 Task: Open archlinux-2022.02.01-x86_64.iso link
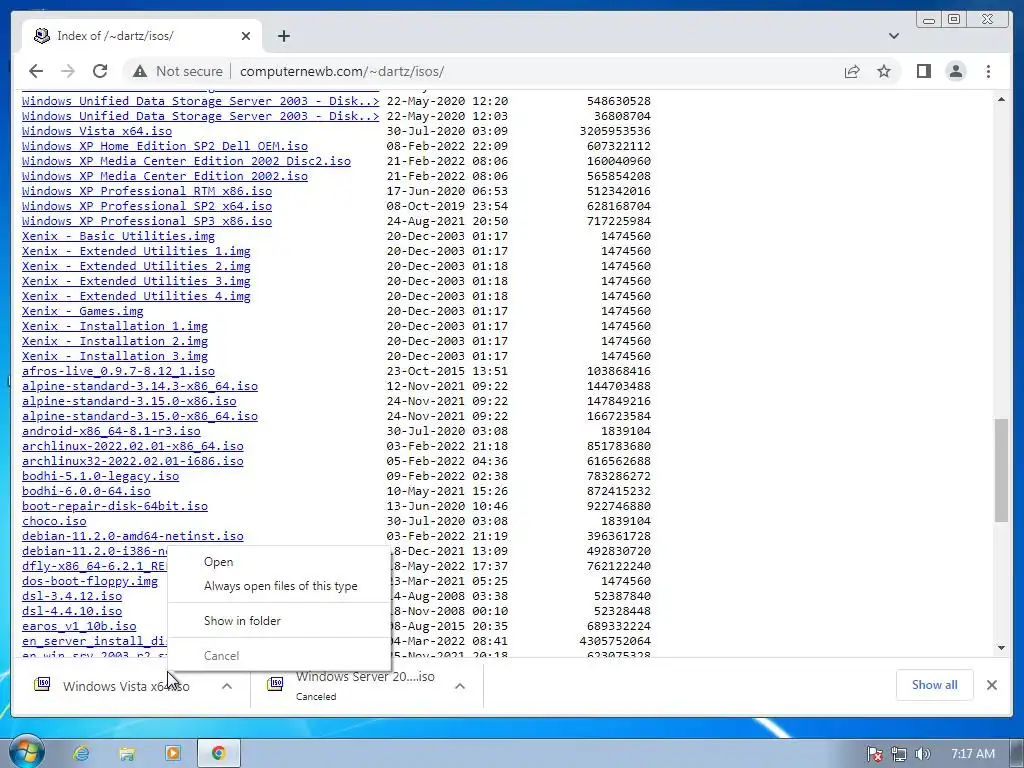(x=133, y=446)
